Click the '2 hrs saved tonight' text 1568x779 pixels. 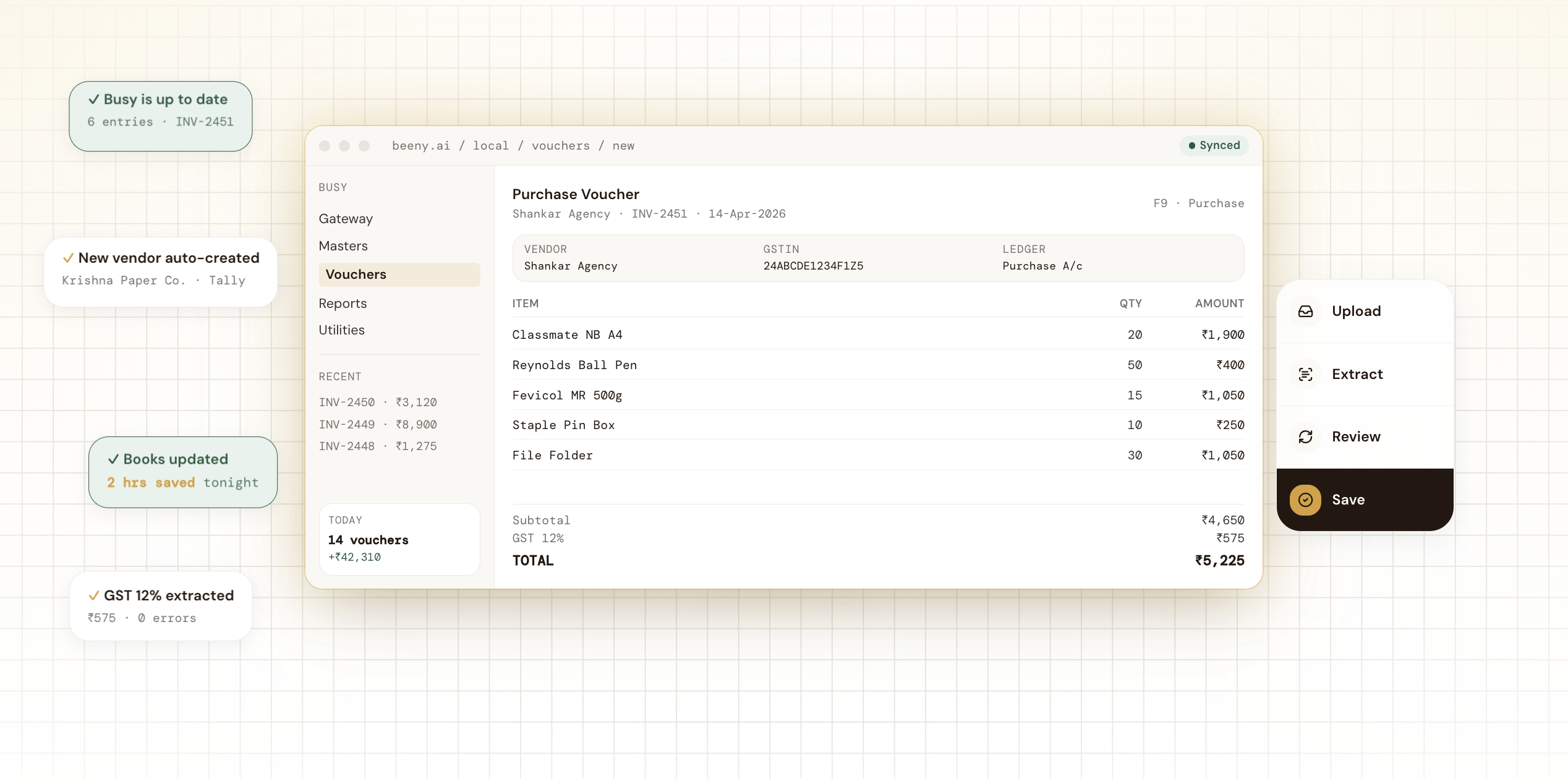coord(182,482)
